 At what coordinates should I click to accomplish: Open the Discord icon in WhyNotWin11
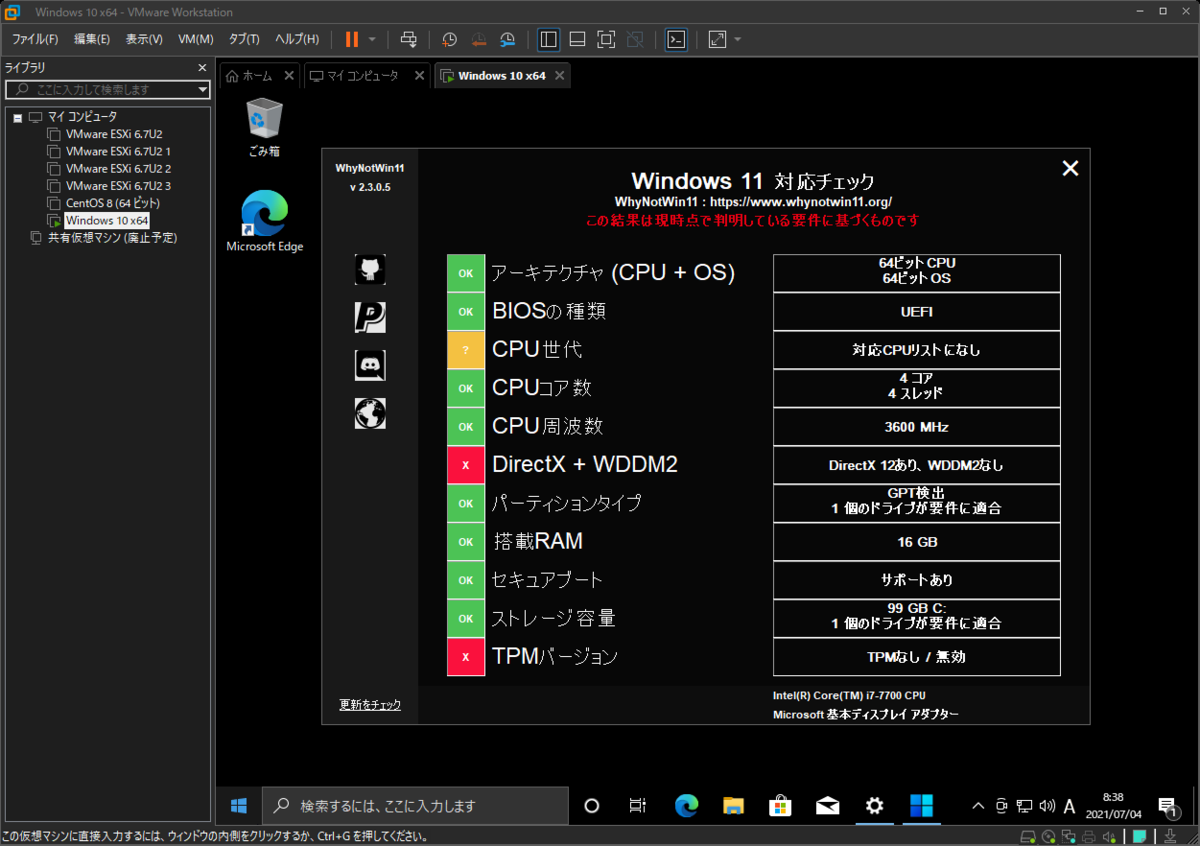click(x=369, y=365)
